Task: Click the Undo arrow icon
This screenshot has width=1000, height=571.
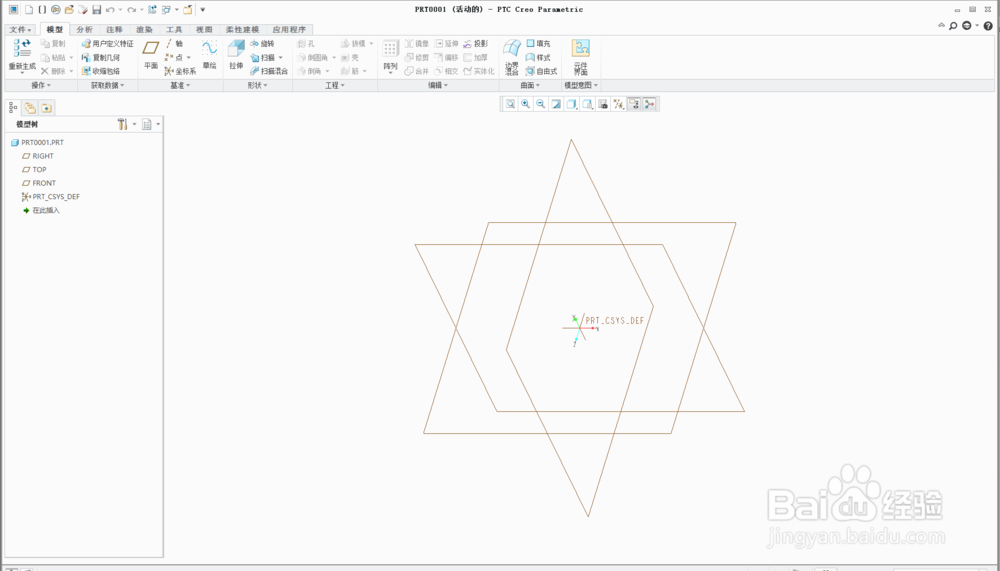Action: click(x=110, y=10)
